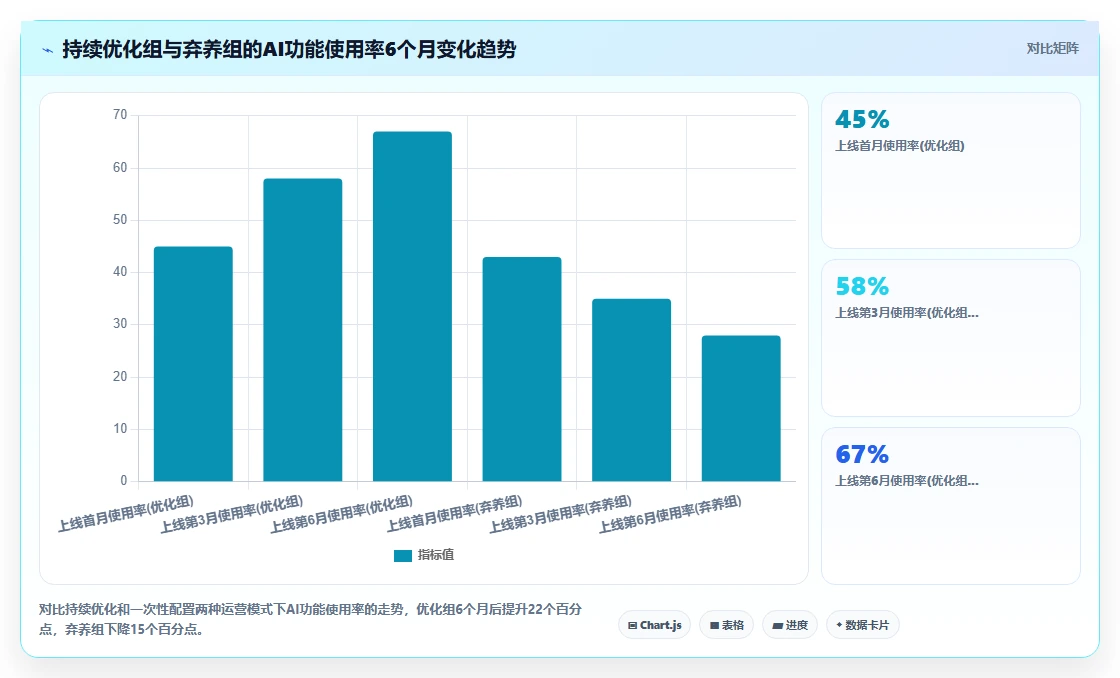Click the y-axis value 70
This screenshot has height=678, width=1120.
[120, 115]
